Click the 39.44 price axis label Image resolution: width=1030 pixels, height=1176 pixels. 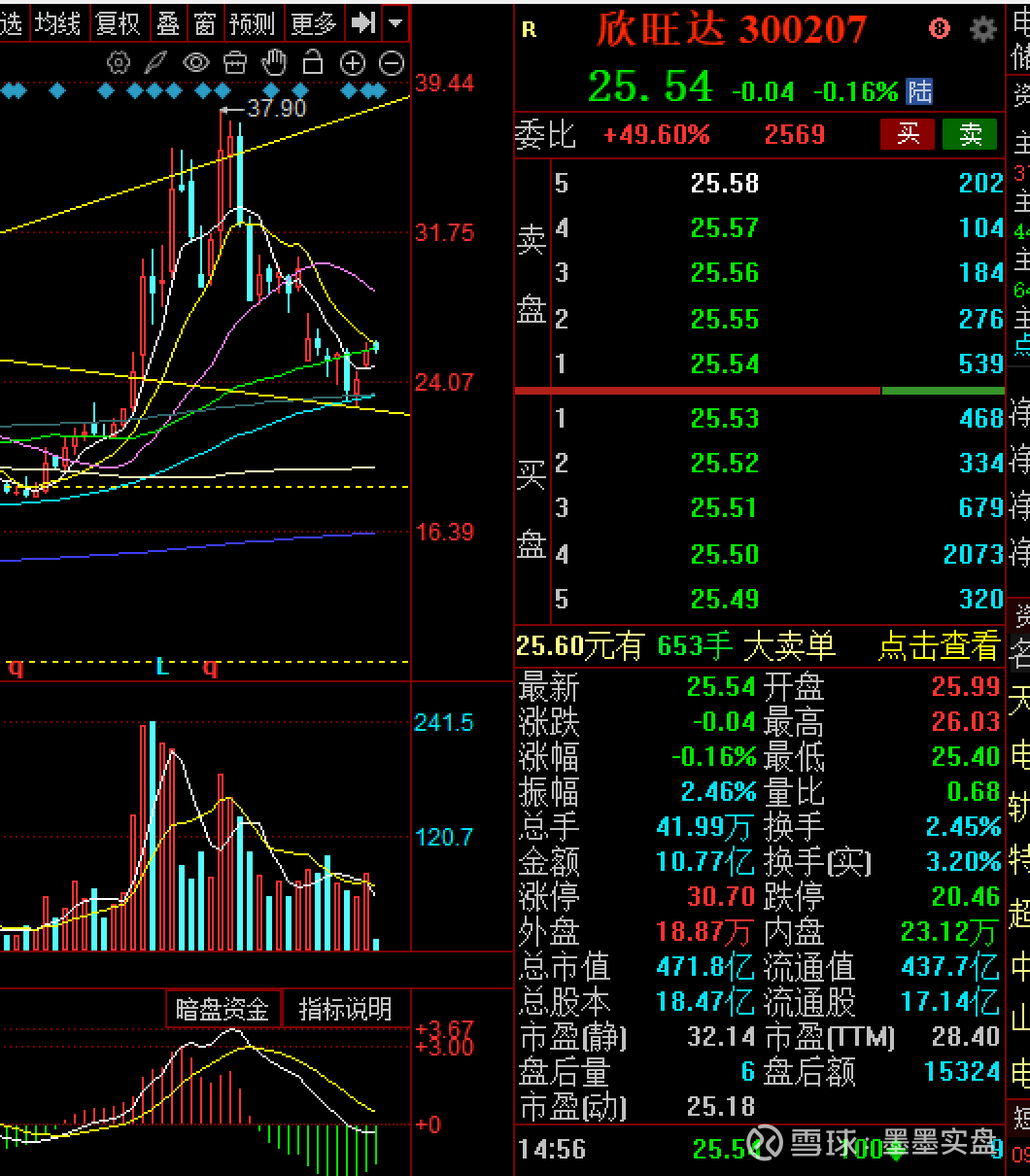445,84
